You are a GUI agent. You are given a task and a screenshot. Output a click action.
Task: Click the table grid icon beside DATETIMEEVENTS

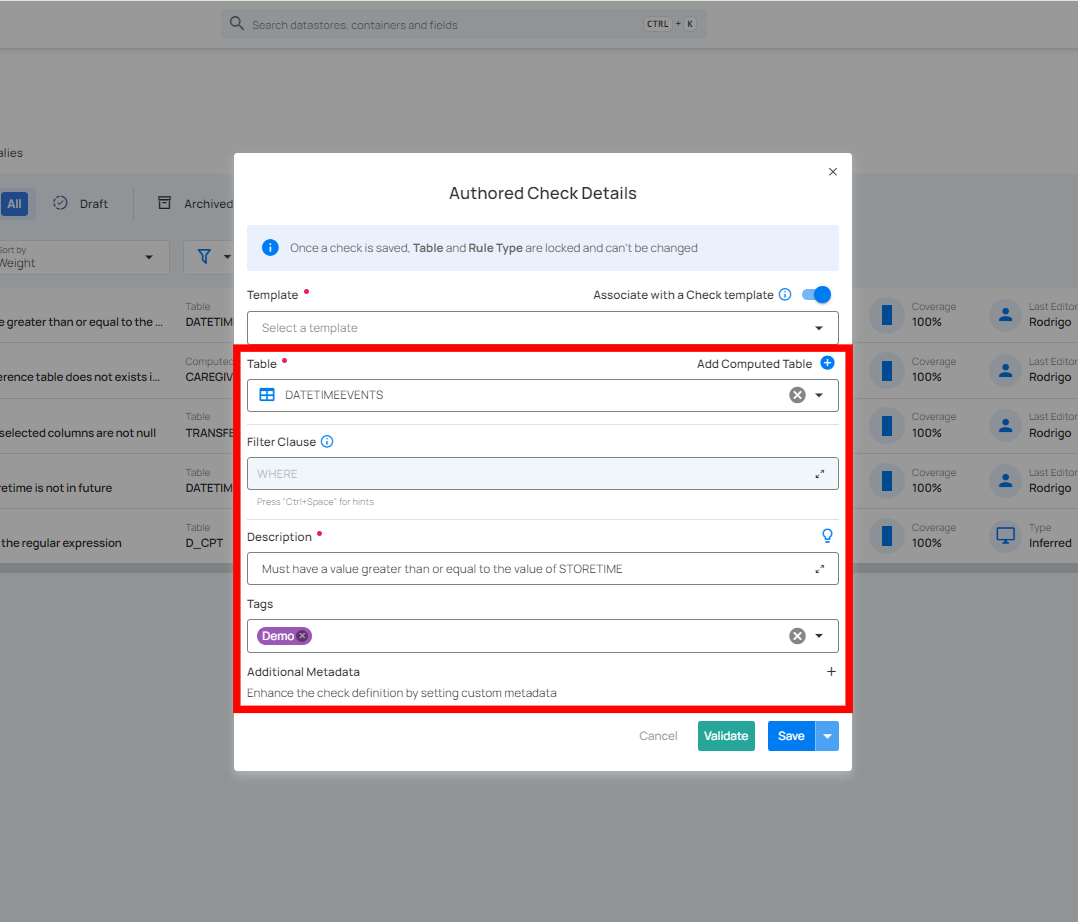click(267, 395)
